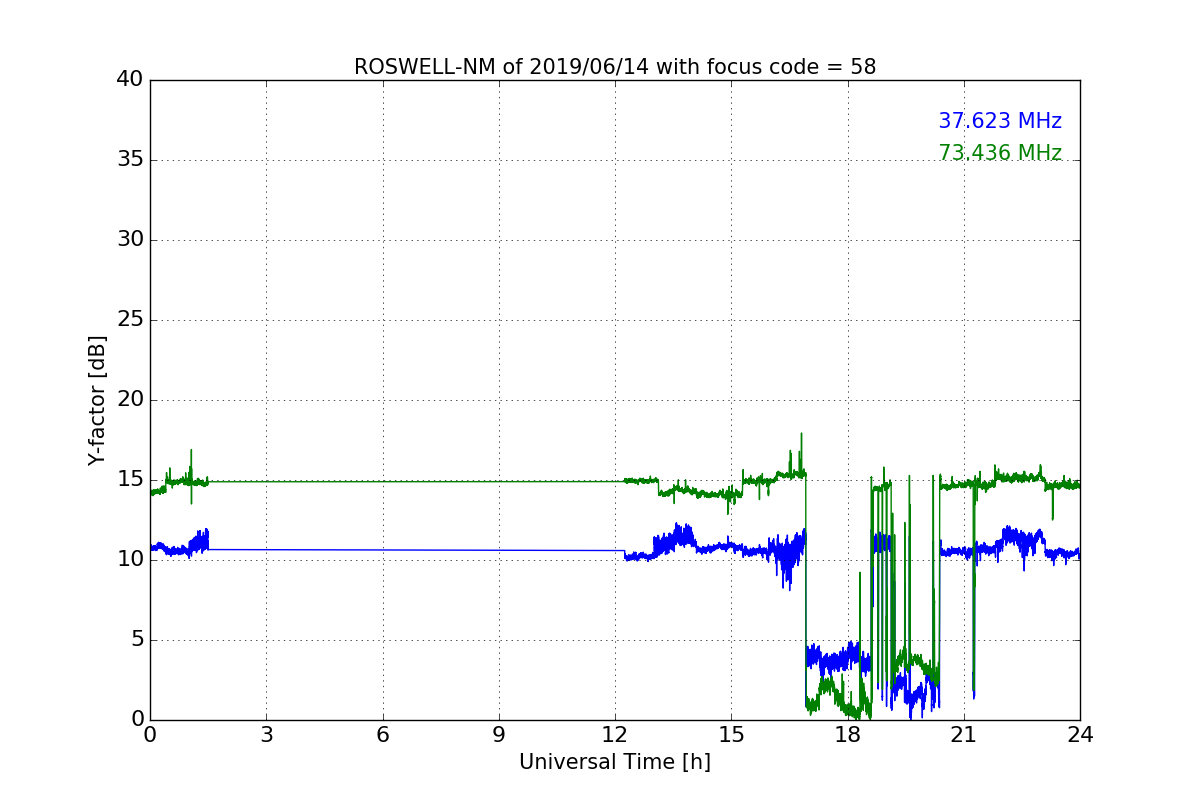The width and height of the screenshot is (1200, 800).
Task: Select the blue 37.623 MHz legend label
Action: tap(1000, 121)
